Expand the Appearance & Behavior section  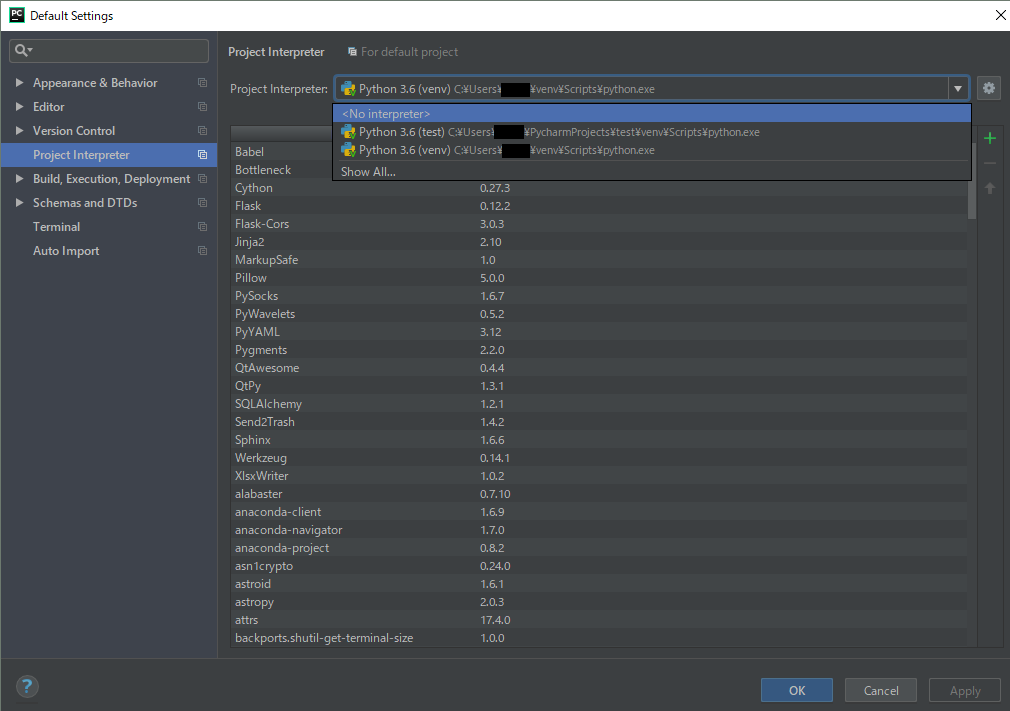[x=19, y=83]
